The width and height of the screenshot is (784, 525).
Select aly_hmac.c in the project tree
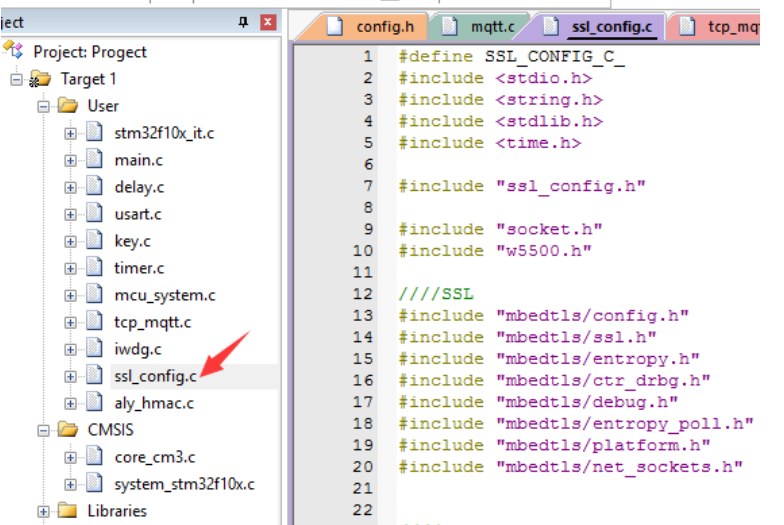[153, 402]
